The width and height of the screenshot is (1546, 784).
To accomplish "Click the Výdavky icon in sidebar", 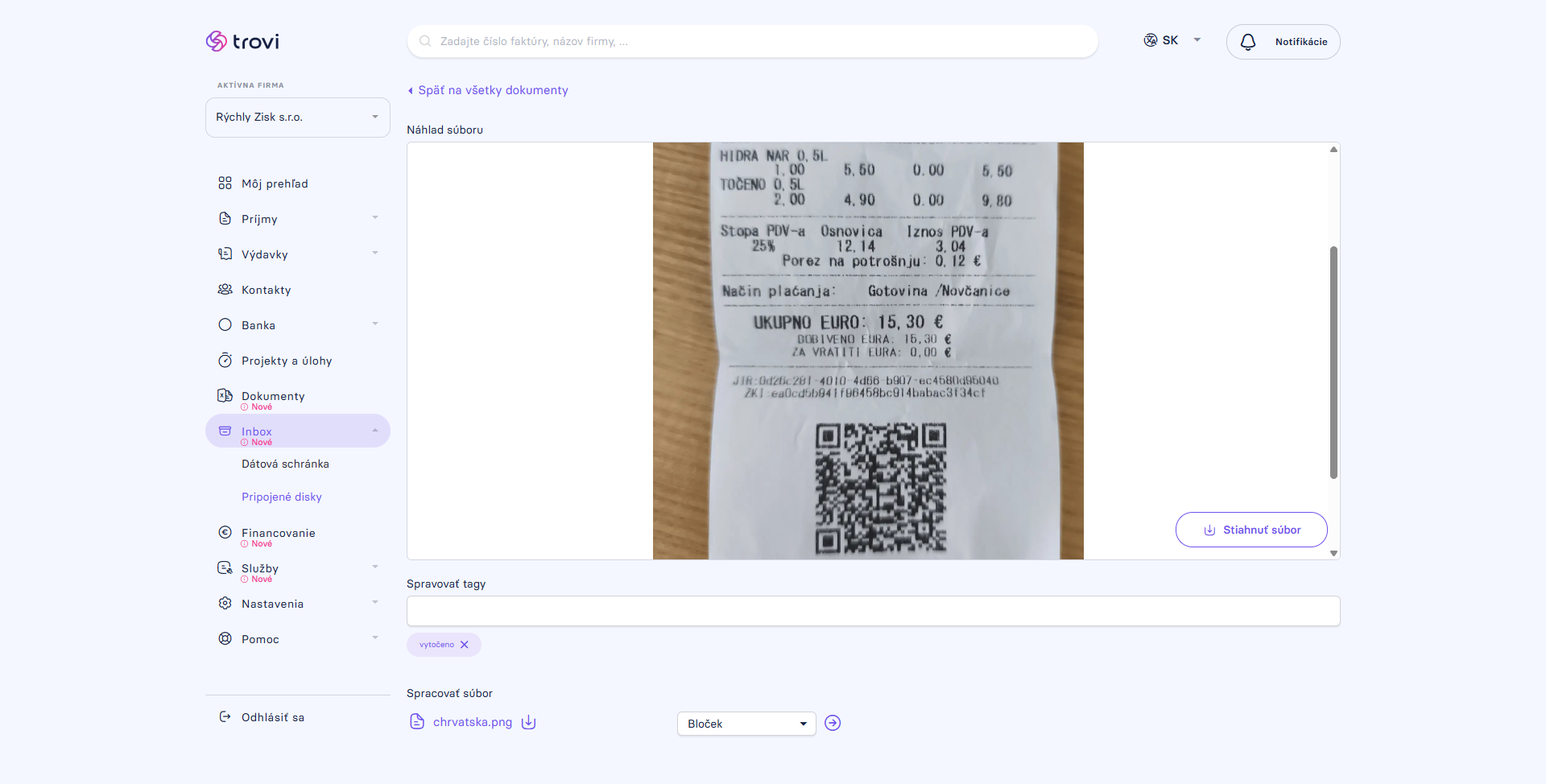I will [225, 254].
